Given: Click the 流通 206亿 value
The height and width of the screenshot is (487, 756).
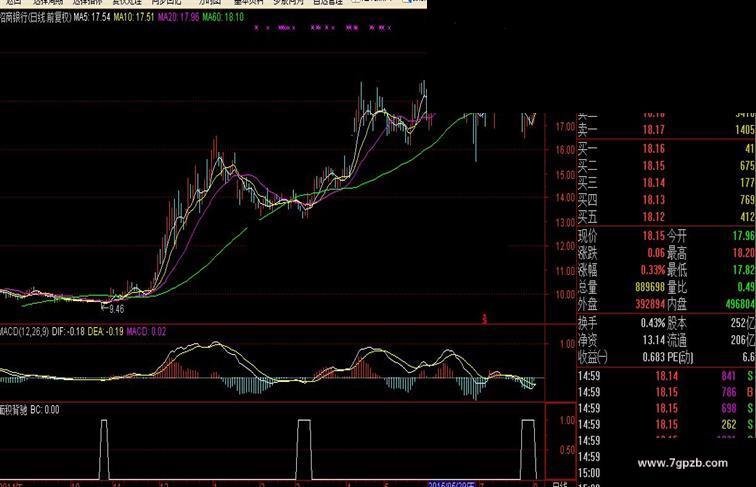Looking at the screenshot, I should [x=742, y=340].
